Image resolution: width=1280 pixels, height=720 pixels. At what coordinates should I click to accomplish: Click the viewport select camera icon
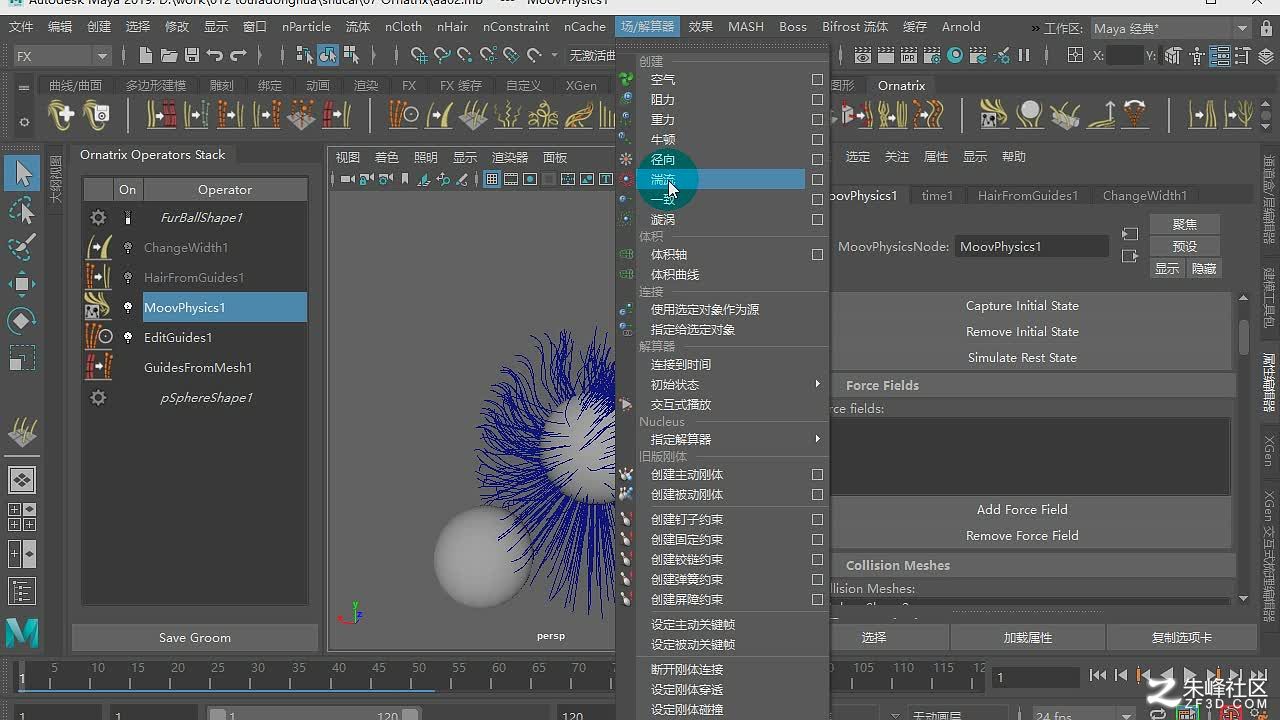point(347,180)
